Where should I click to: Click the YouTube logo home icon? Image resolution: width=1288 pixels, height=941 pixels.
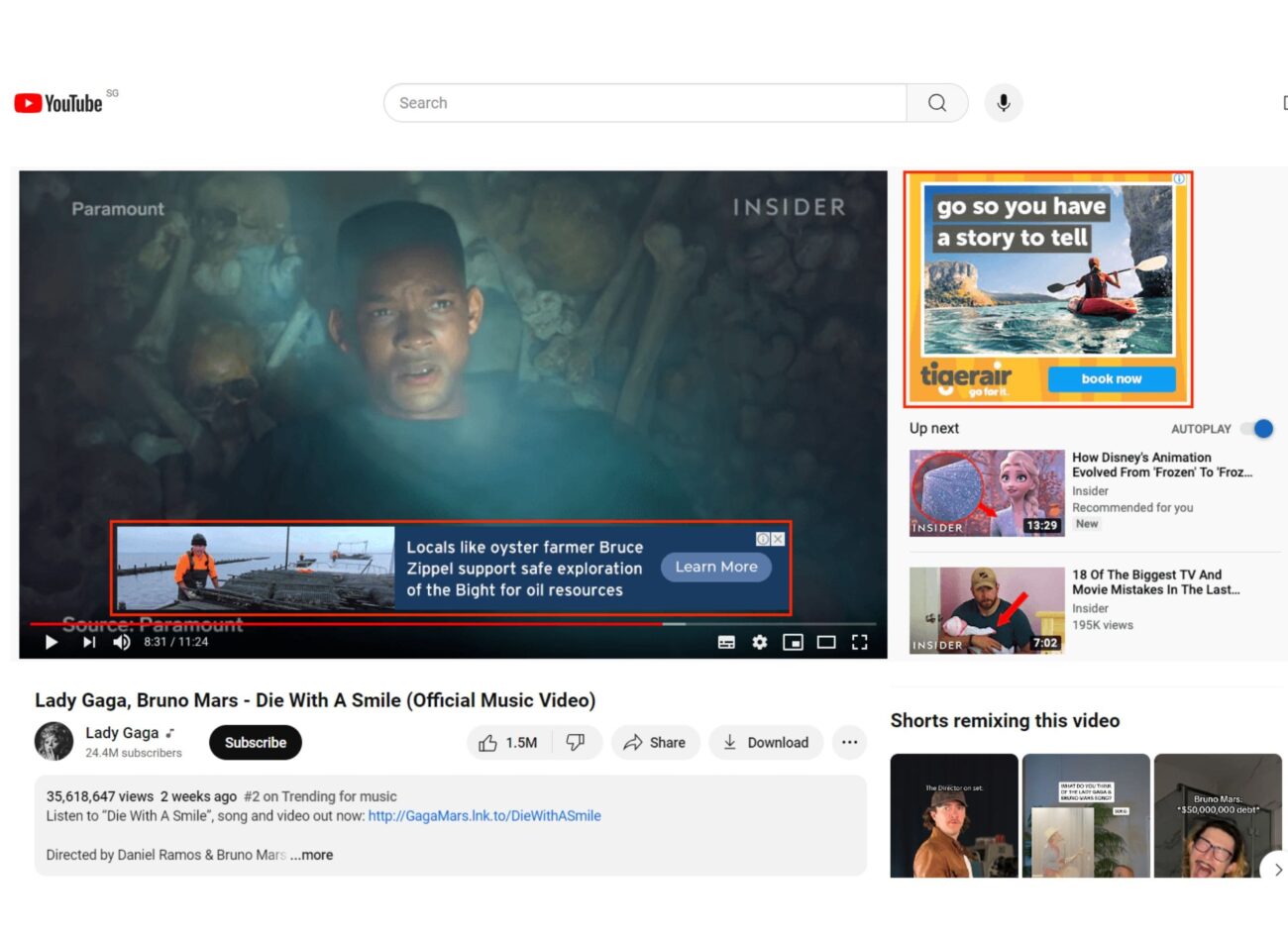(58, 103)
